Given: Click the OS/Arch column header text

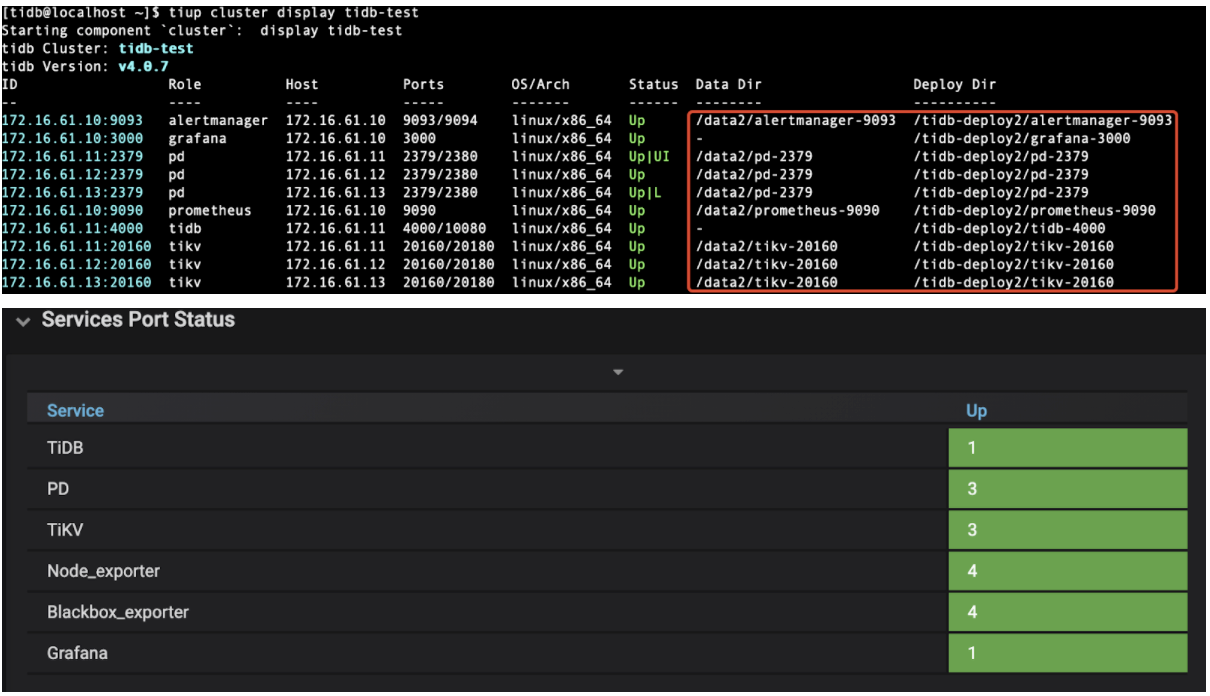Looking at the screenshot, I should tap(540, 84).
